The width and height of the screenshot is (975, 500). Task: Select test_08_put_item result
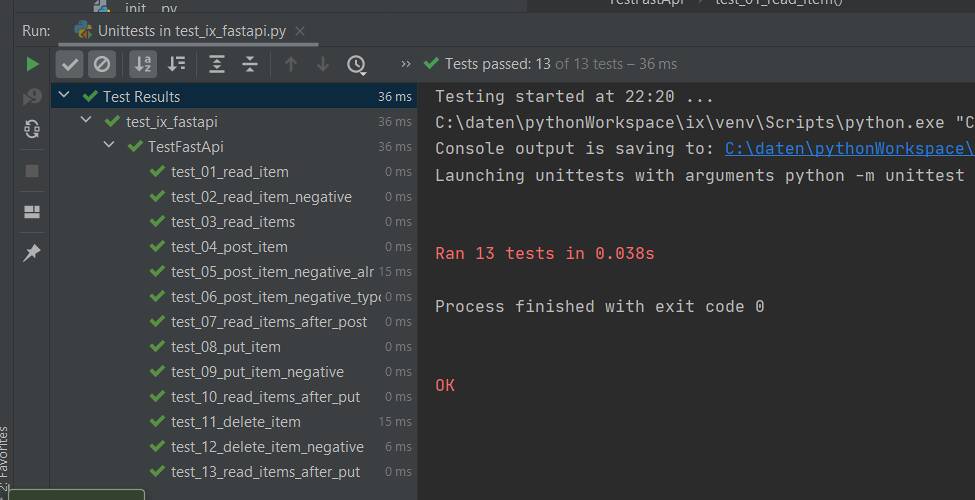234,346
